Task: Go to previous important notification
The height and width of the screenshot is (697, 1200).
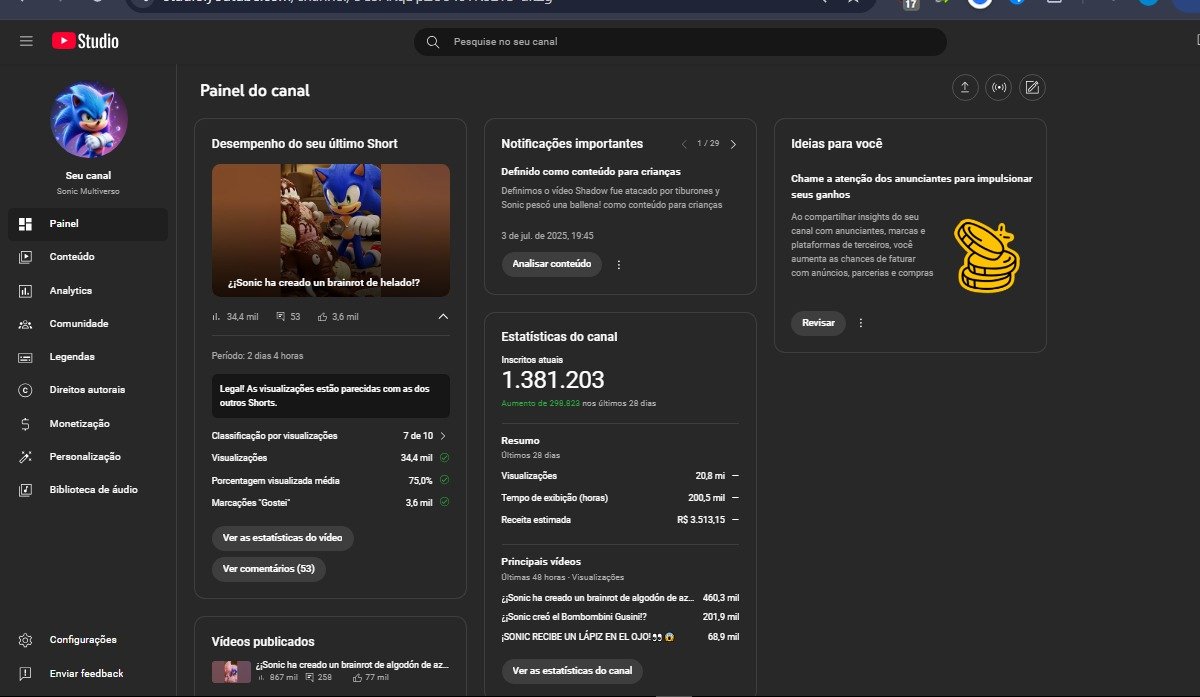Action: coord(685,144)
